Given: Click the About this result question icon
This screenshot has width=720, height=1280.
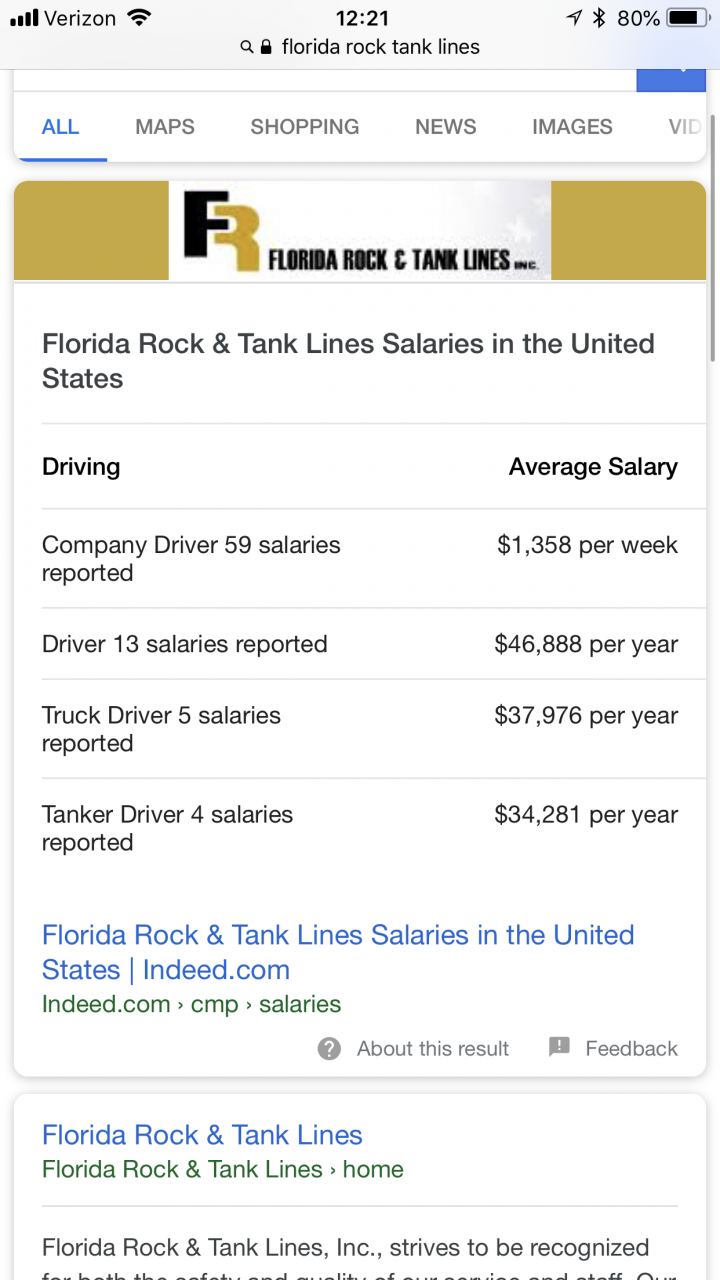Looking at the screenshot, I should click(x=329, y=1048).
